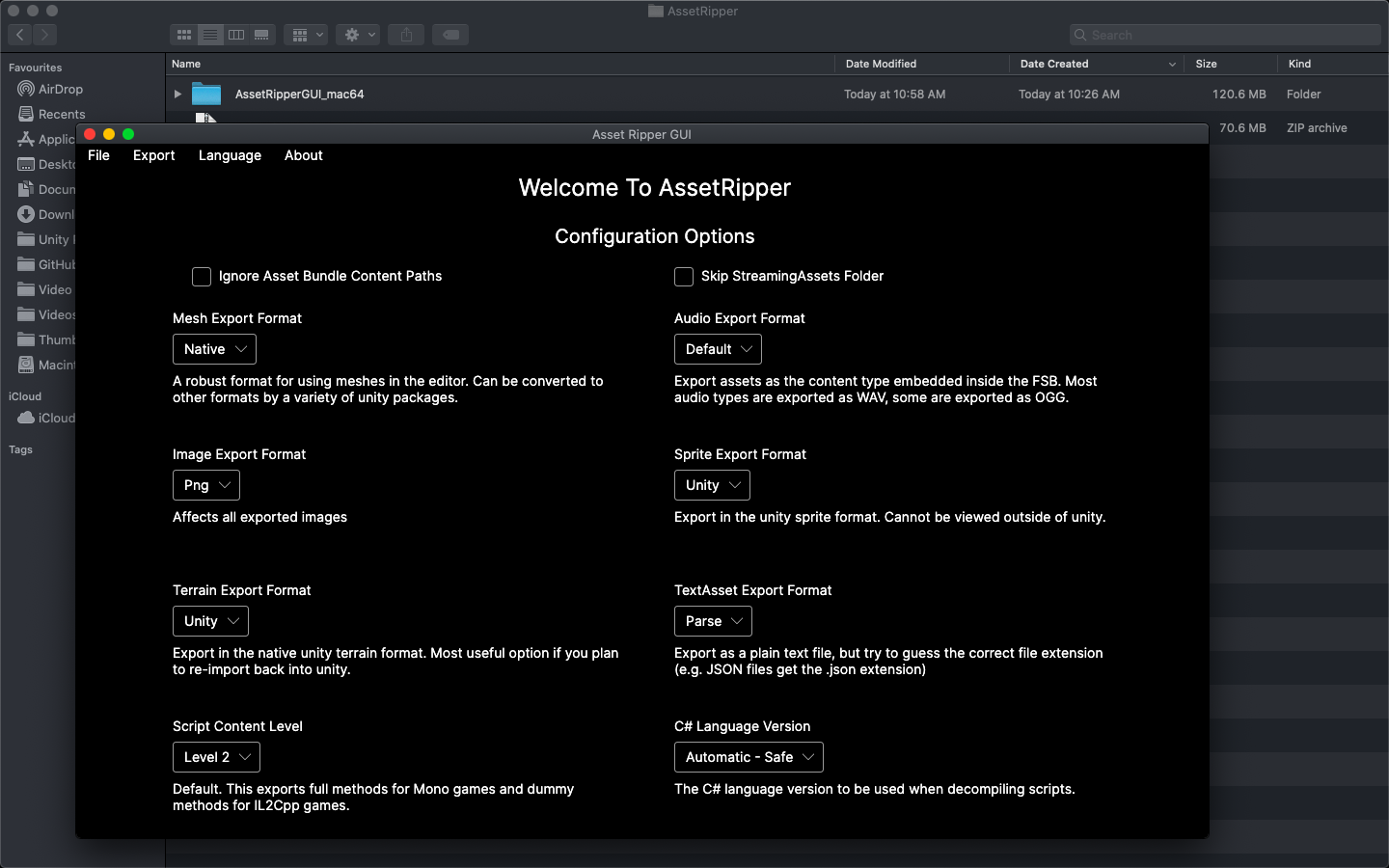Open Desktop in Finder sidebar
The height and width of the screenshot is (868, 1389).
(45, 164)
